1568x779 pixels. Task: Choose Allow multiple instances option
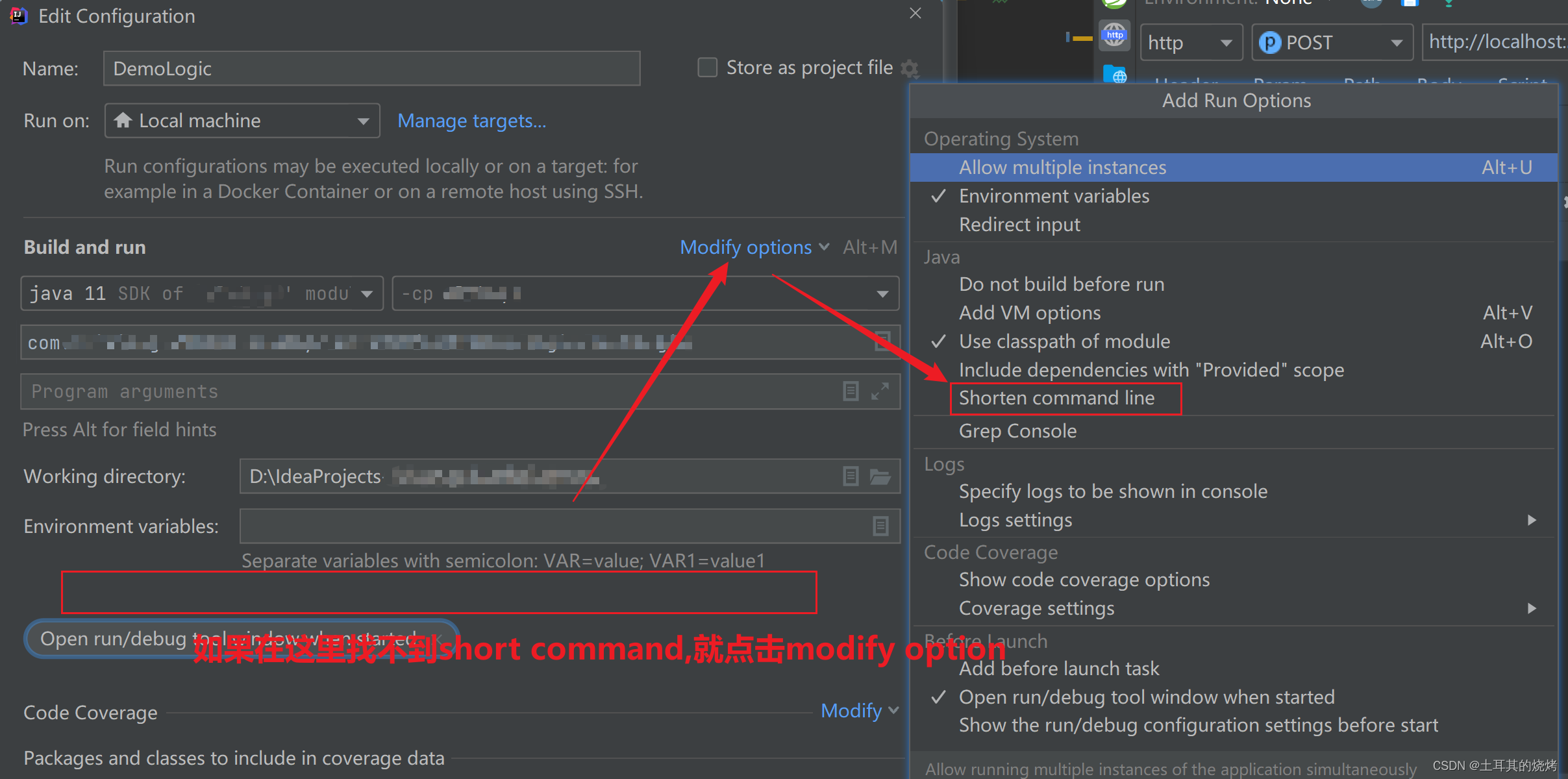tap(1062, 167)
